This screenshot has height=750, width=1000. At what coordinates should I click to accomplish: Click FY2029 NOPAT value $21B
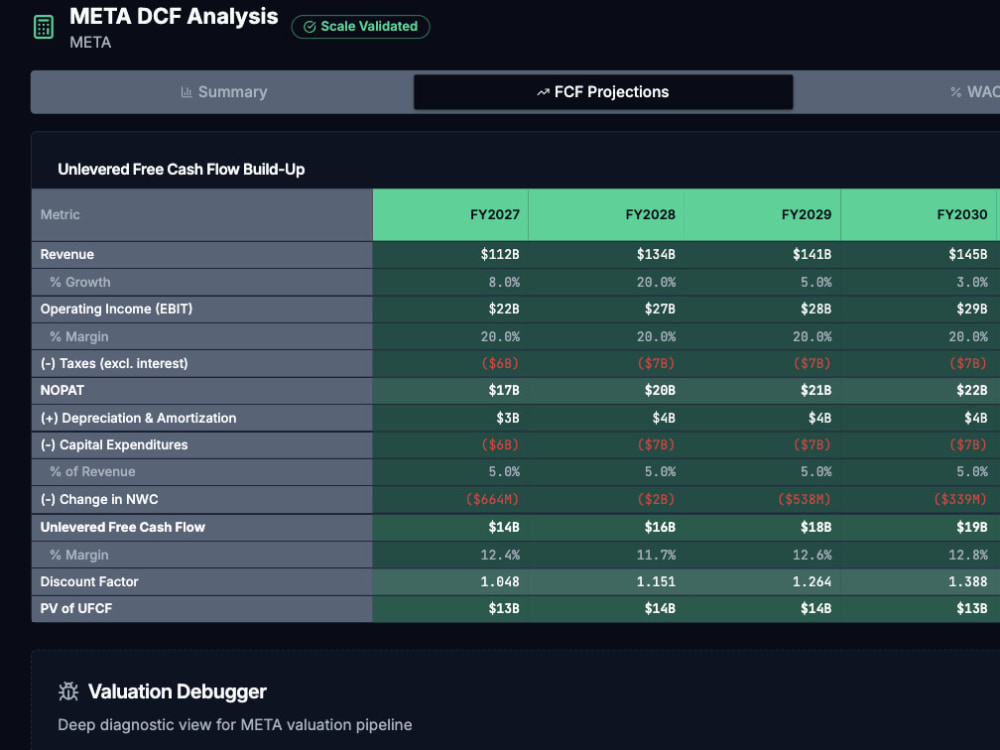pos(816,390)
